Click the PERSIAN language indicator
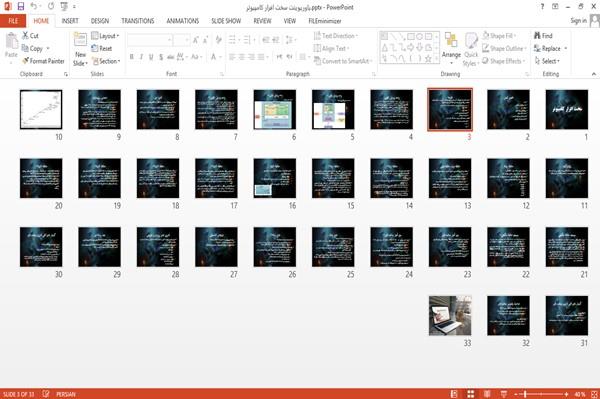600x399 pixels. point(66,394)
